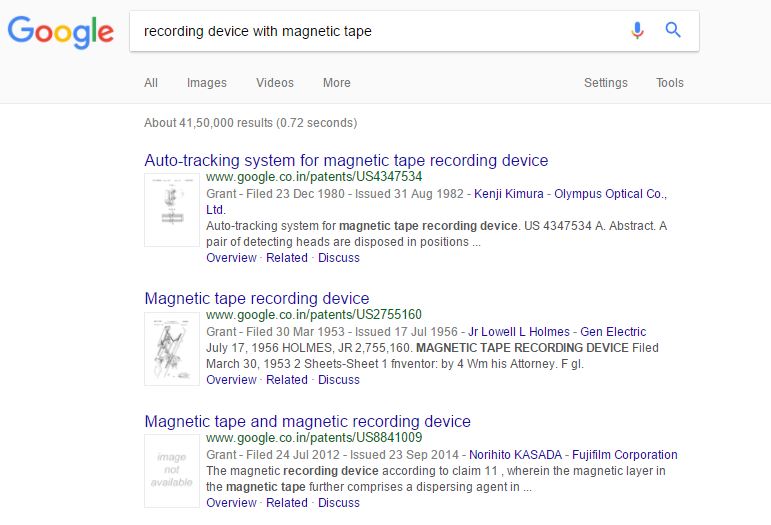Open patent thumbnail for Auto-tracking system result
771x525 pixels.
[172, 209]
